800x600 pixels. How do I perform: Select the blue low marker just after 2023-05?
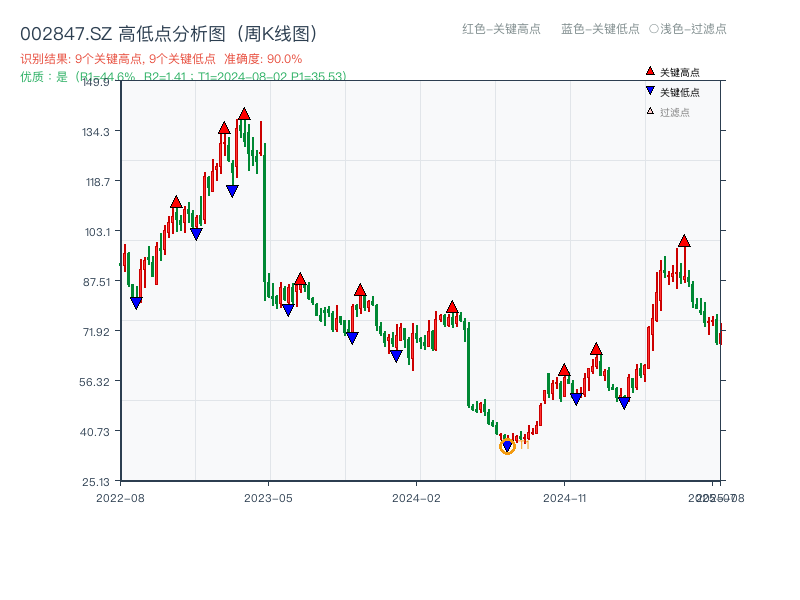[x=288, y=310]
